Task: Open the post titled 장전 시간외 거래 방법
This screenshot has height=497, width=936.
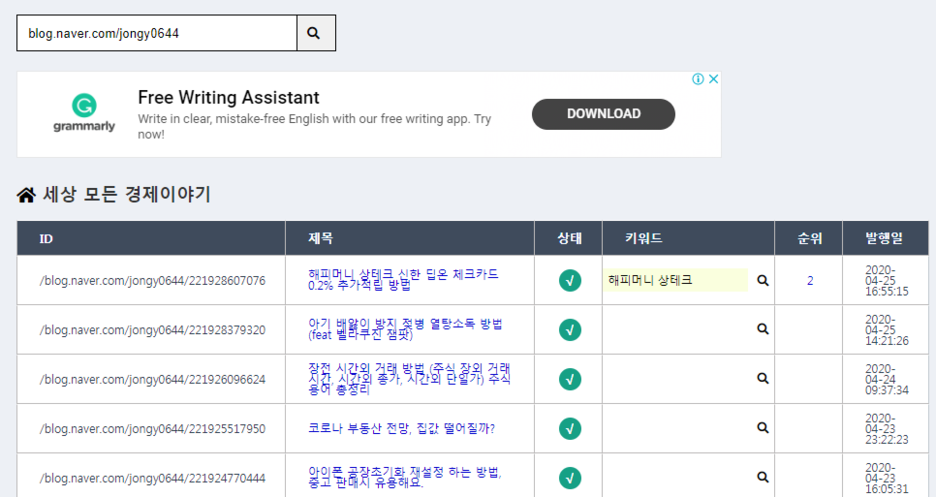Action: (410, 379)
